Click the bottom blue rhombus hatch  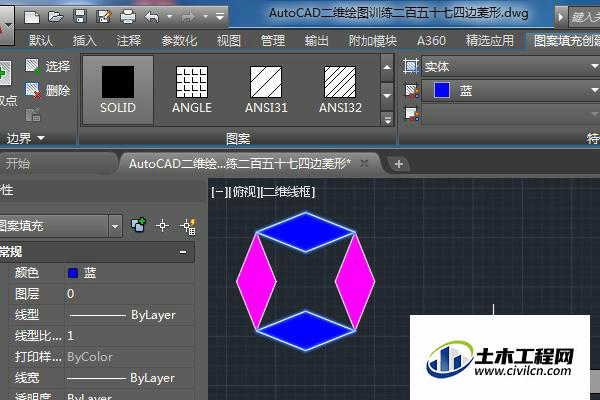click(x=306, y=330)
